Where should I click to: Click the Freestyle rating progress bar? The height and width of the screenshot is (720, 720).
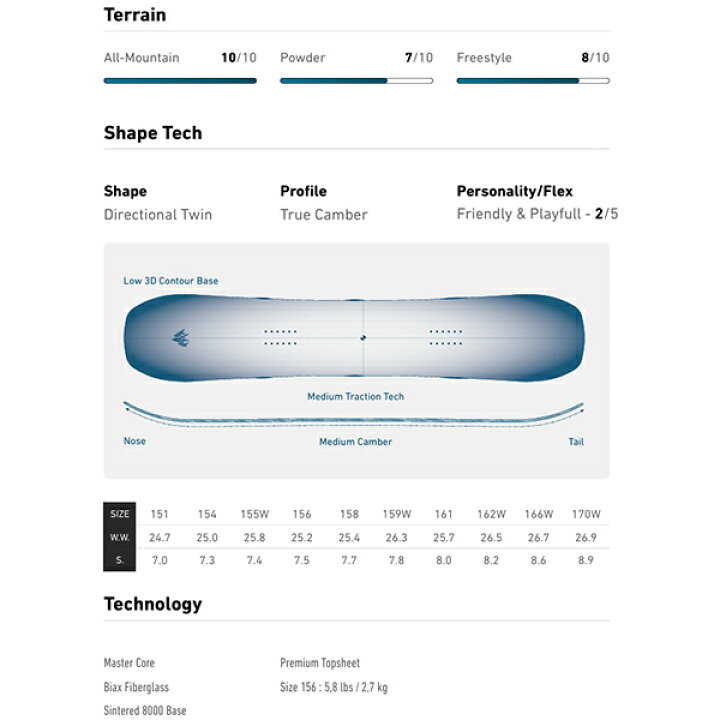(533, 81)
